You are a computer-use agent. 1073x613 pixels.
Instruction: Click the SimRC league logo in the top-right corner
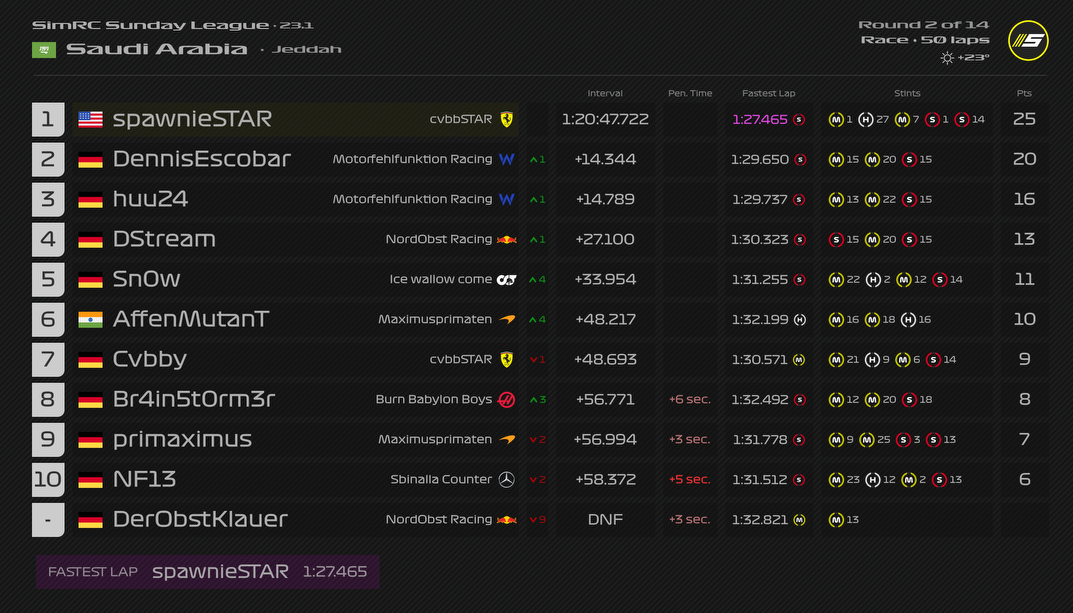[1028, 41]
